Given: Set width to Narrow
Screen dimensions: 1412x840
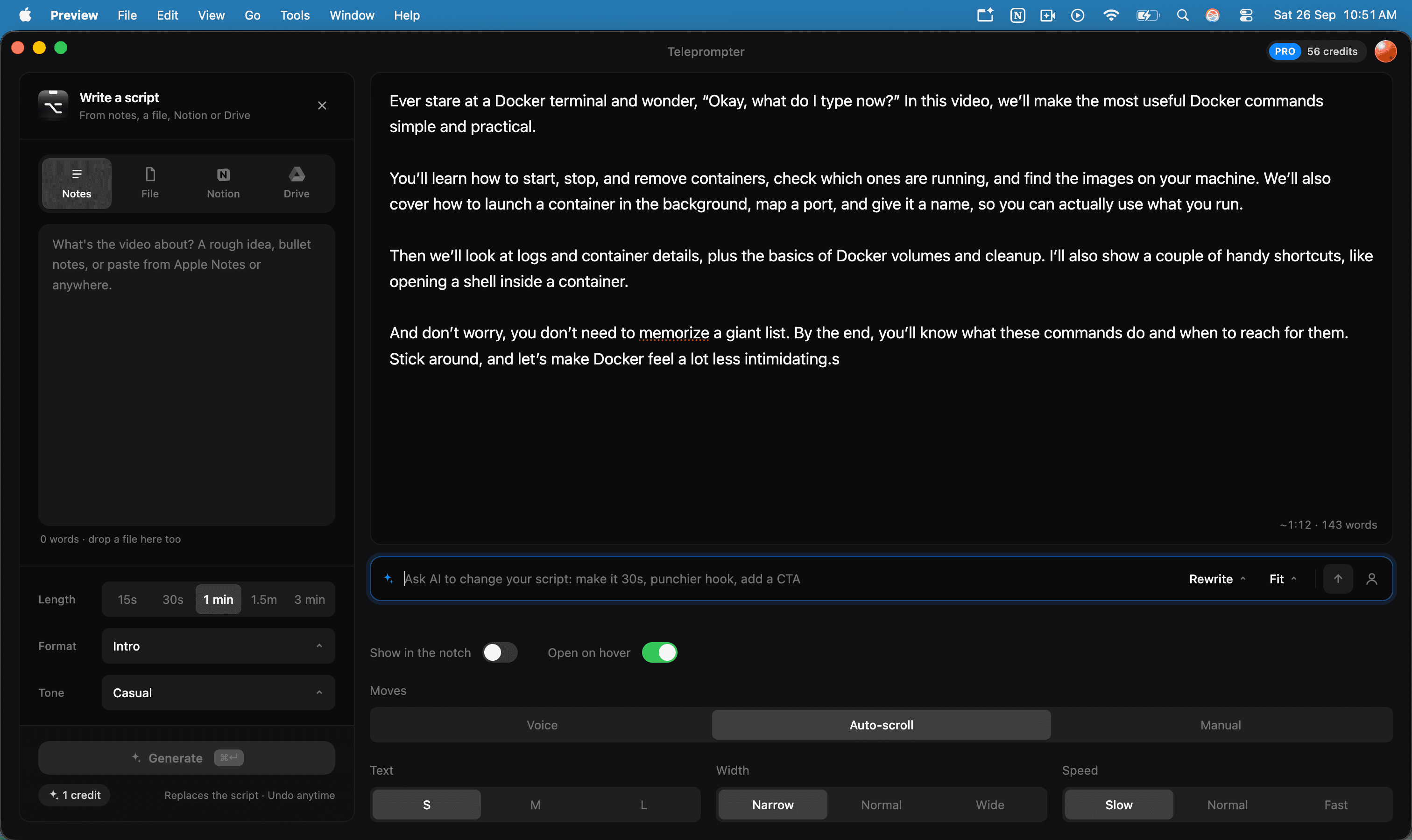Looking at the screenshot, I should [773, 805].
